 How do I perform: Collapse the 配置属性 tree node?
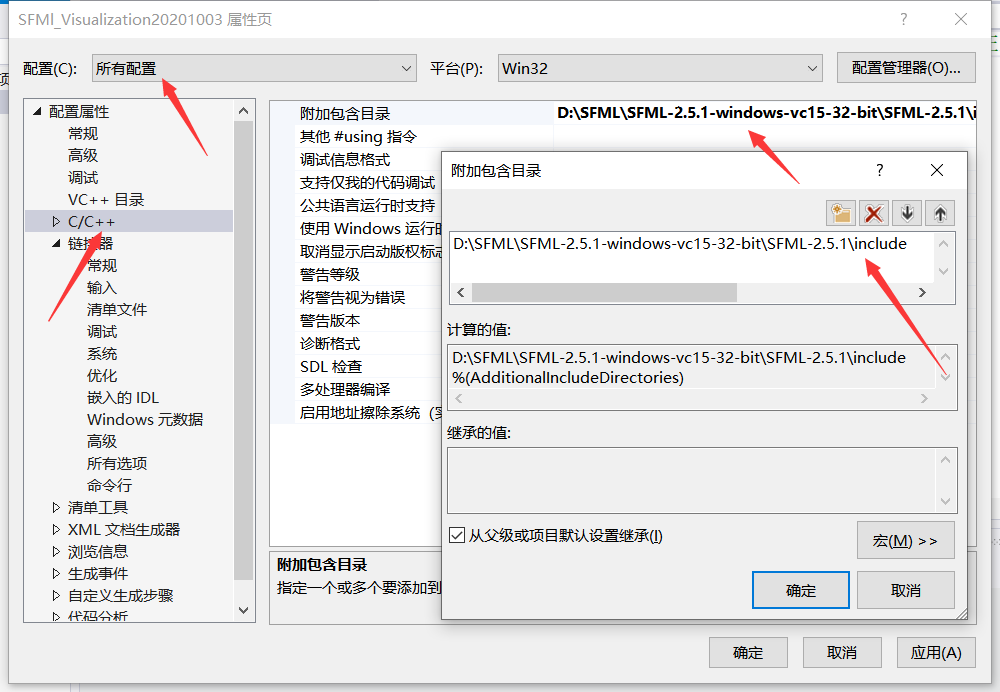(x=37, y=112)
